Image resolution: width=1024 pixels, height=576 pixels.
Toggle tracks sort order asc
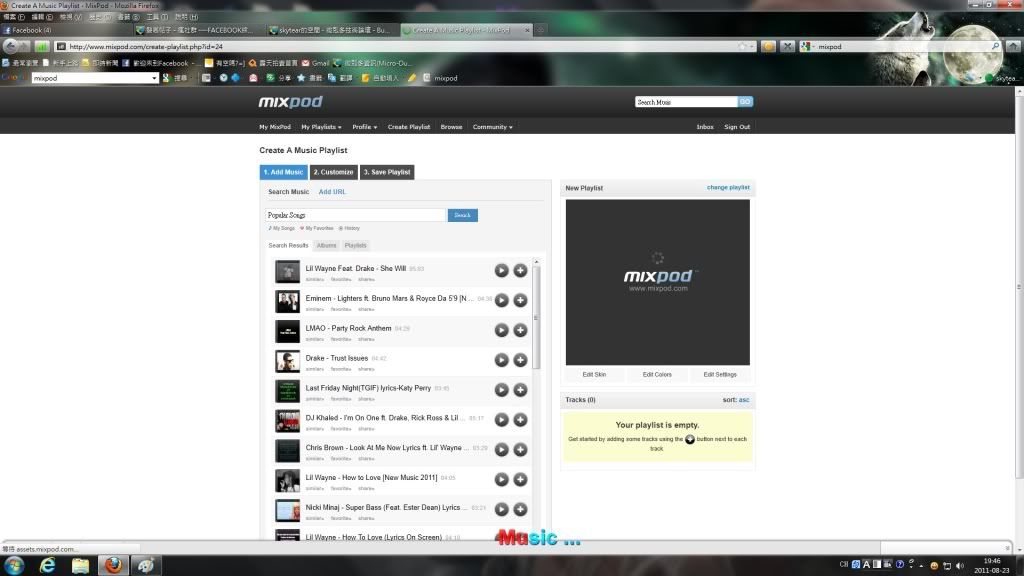pos(744,400)
